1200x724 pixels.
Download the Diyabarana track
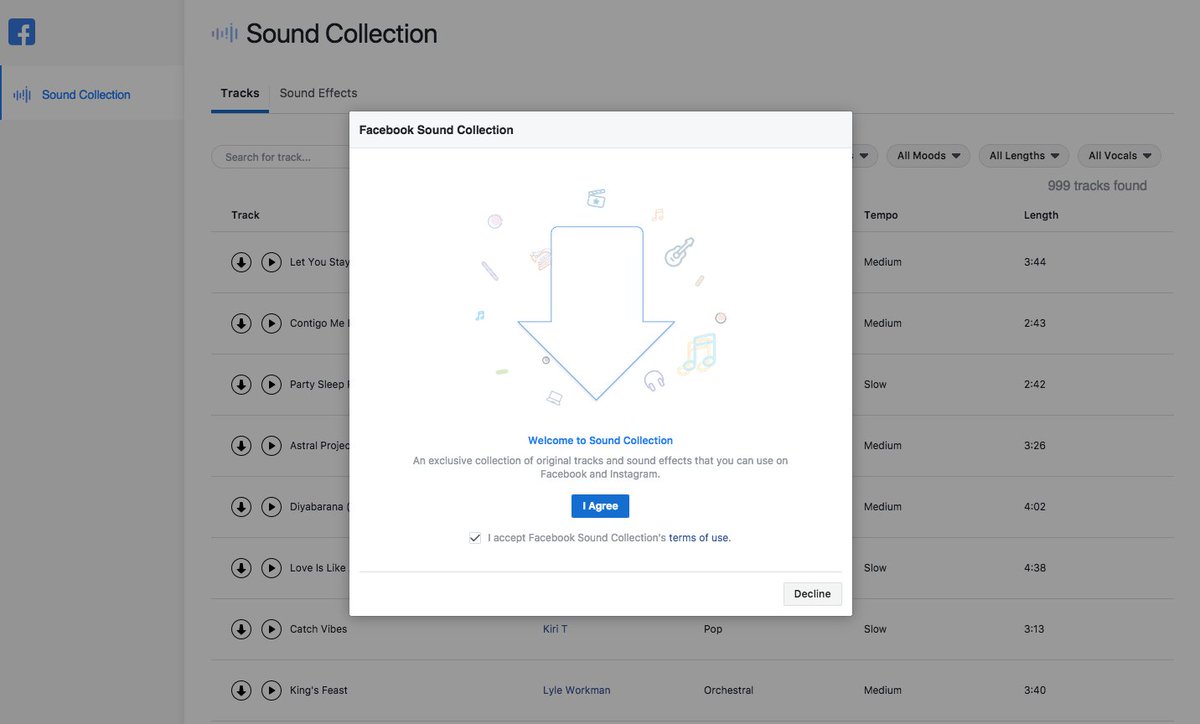click(x=241, y=507)
